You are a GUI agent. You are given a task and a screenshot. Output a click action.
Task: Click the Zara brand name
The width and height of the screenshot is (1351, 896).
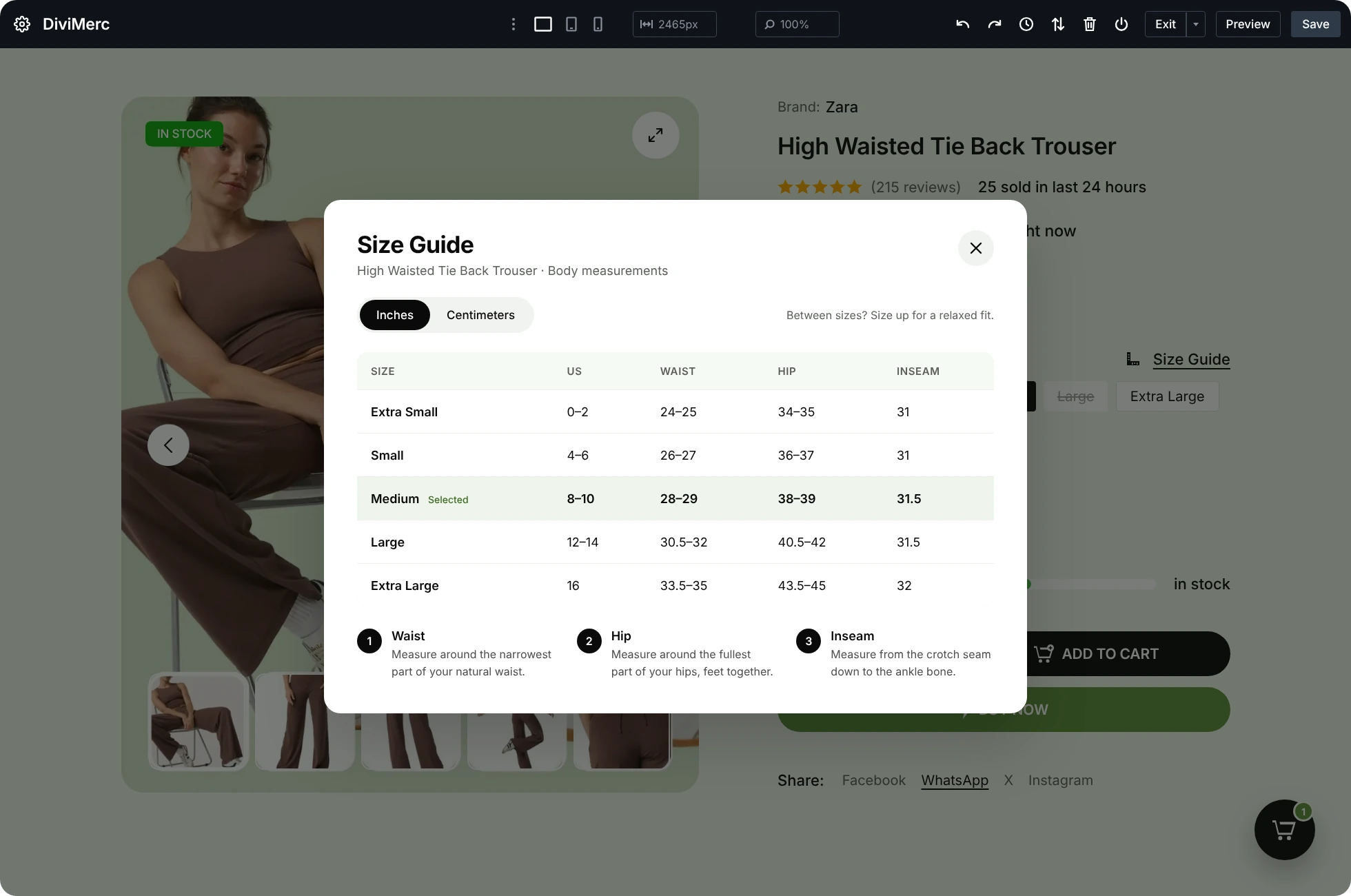(842, 107)
